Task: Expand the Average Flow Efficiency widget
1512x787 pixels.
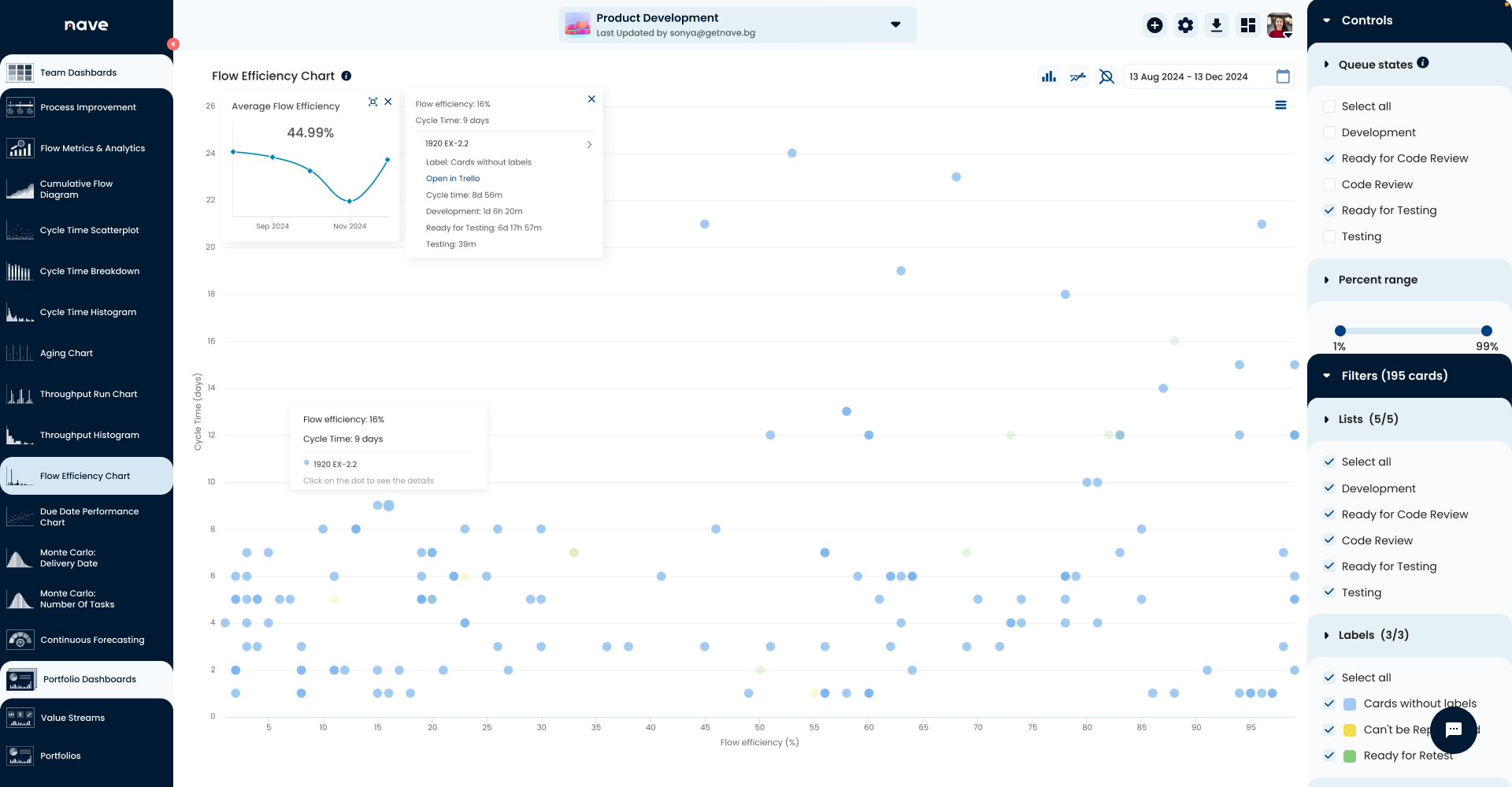Action: tap(372, 102)
